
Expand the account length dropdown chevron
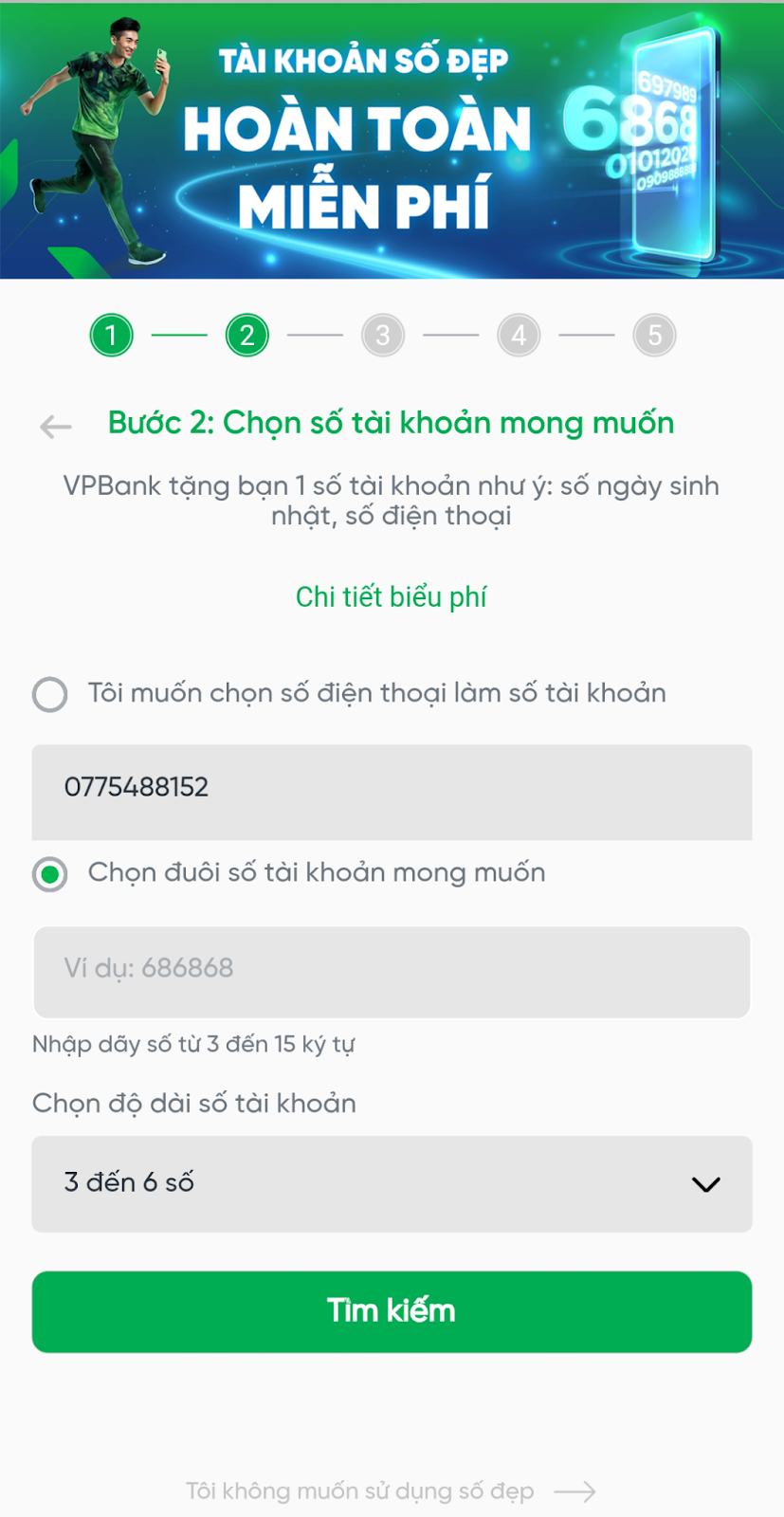pos(706,1184)
